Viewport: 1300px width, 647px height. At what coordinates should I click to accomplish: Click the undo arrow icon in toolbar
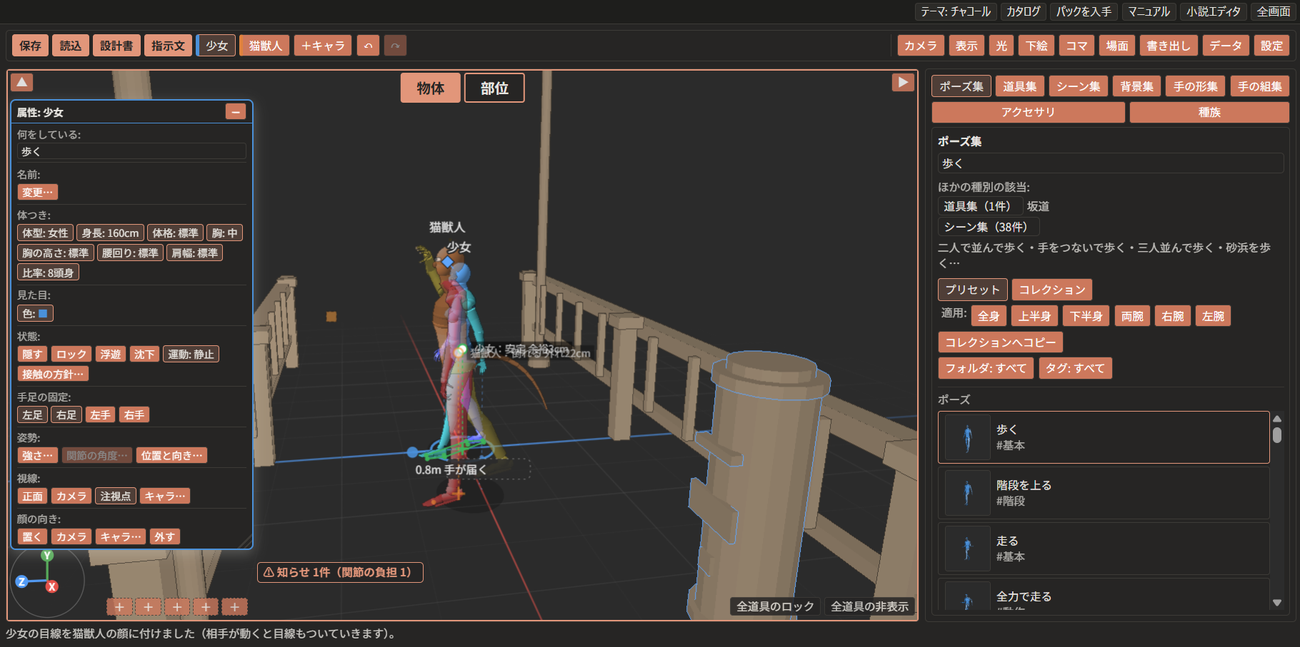368,46
